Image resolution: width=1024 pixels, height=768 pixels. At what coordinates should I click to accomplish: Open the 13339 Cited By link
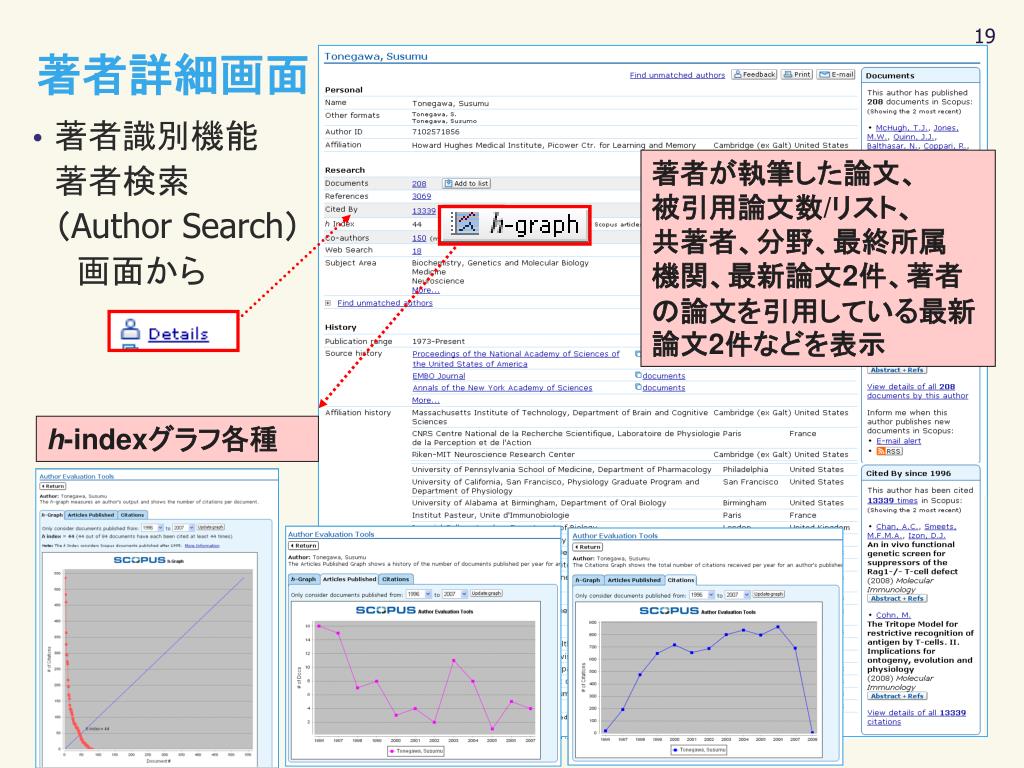coord(424,211)
